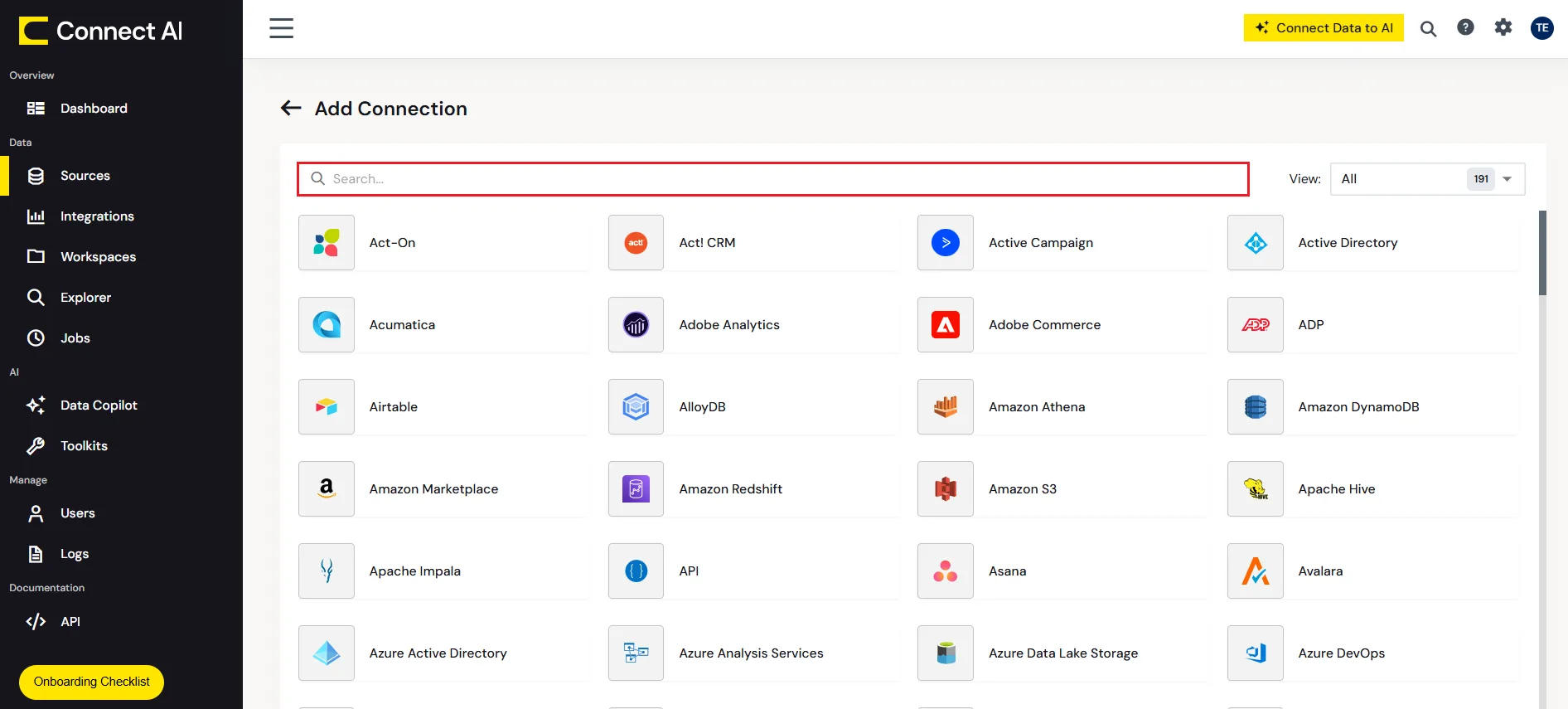
Task: Select the Azure Active Directory connector icon
Action: pyautogui.click(x=327, y=653)
